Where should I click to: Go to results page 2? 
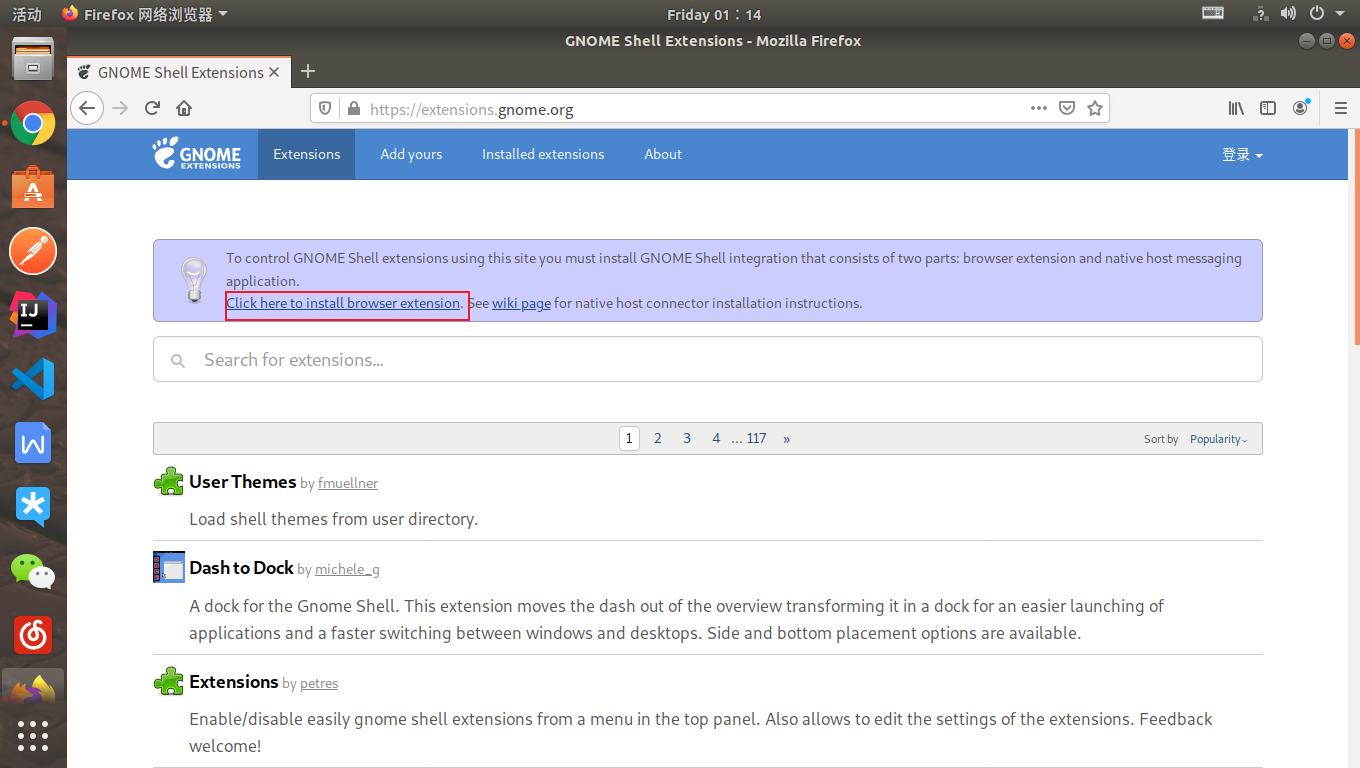658,438
